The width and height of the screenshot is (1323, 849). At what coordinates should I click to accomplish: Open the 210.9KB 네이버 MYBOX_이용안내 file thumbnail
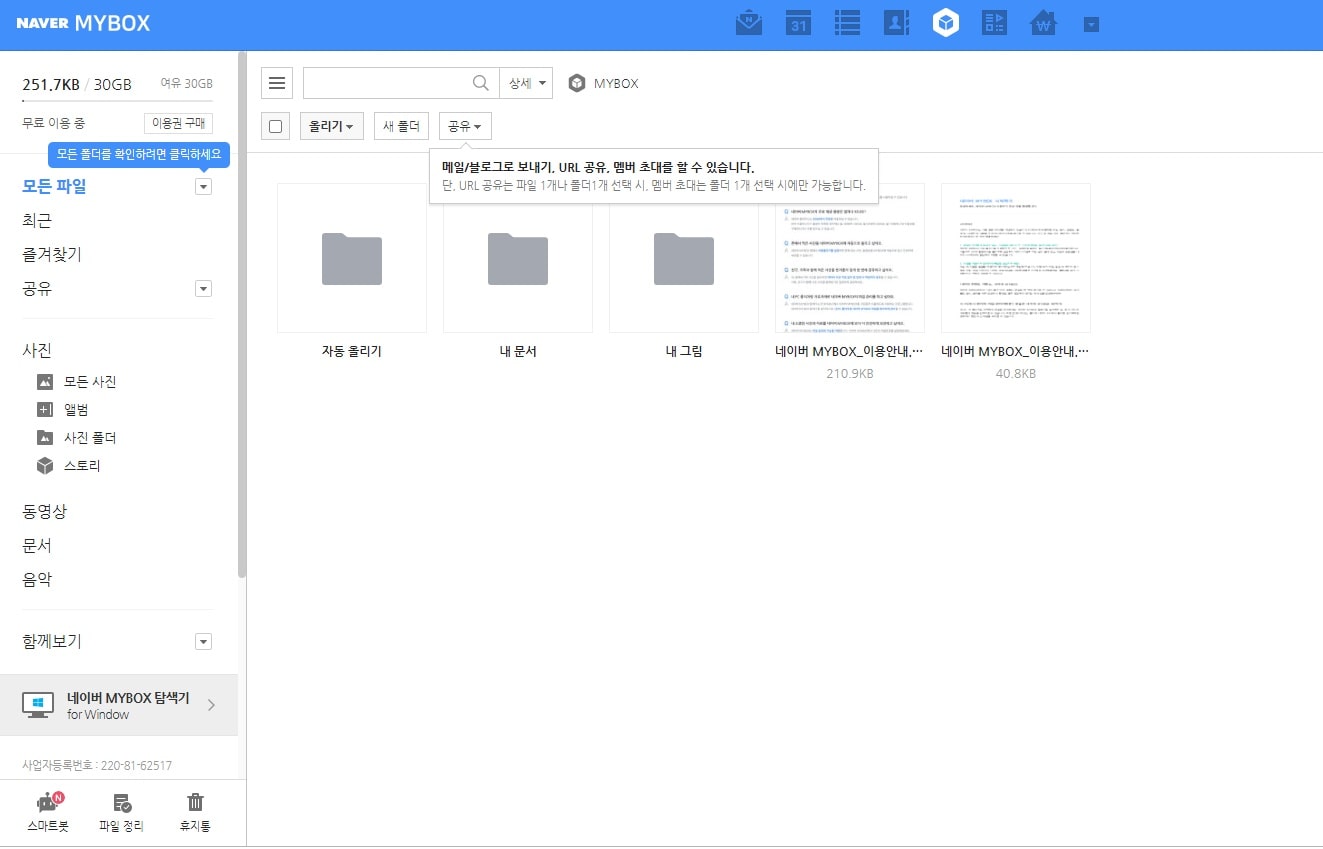850,258
